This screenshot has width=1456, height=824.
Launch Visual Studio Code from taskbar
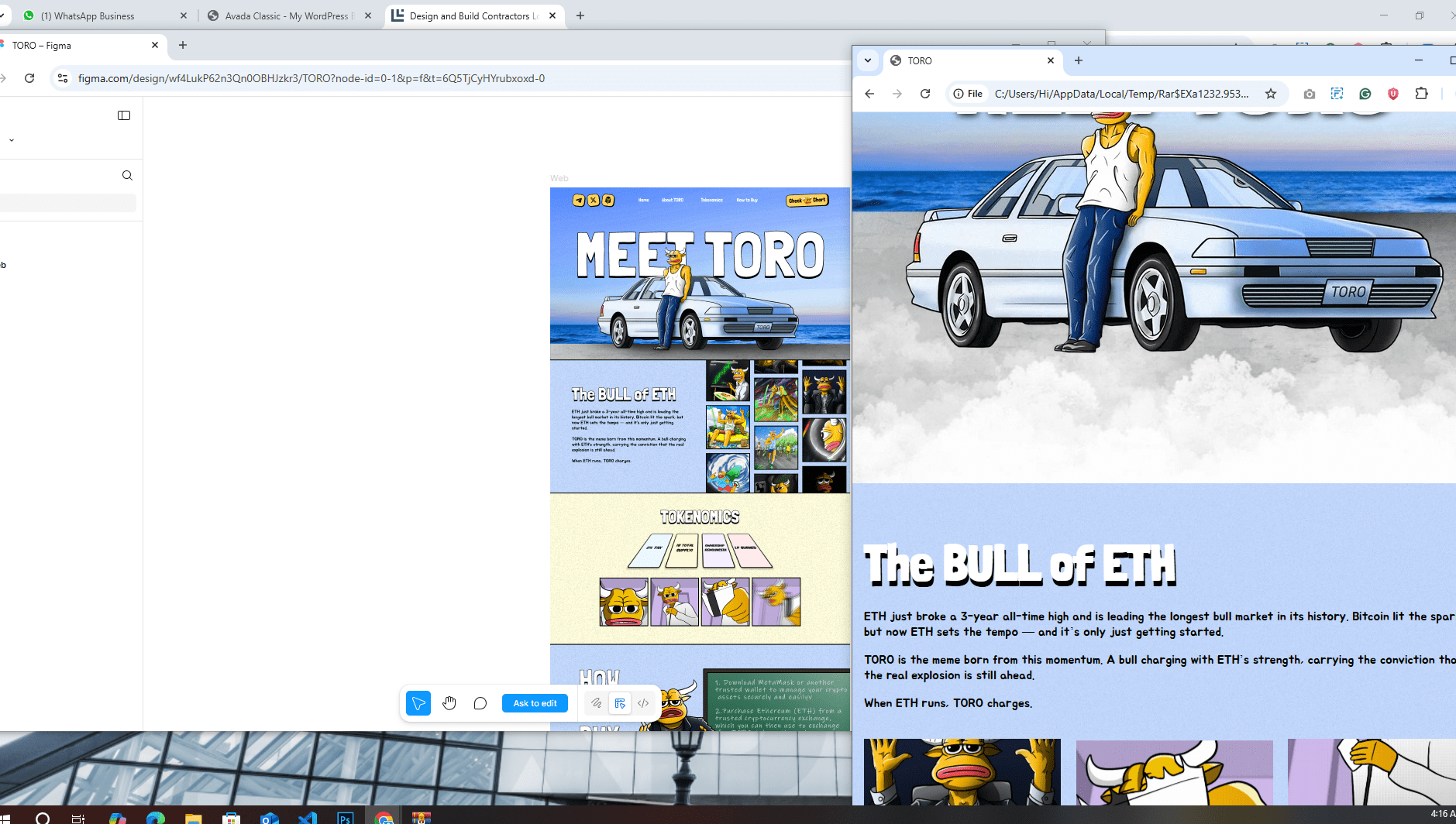pyautogui.click(x=308, y=818)
